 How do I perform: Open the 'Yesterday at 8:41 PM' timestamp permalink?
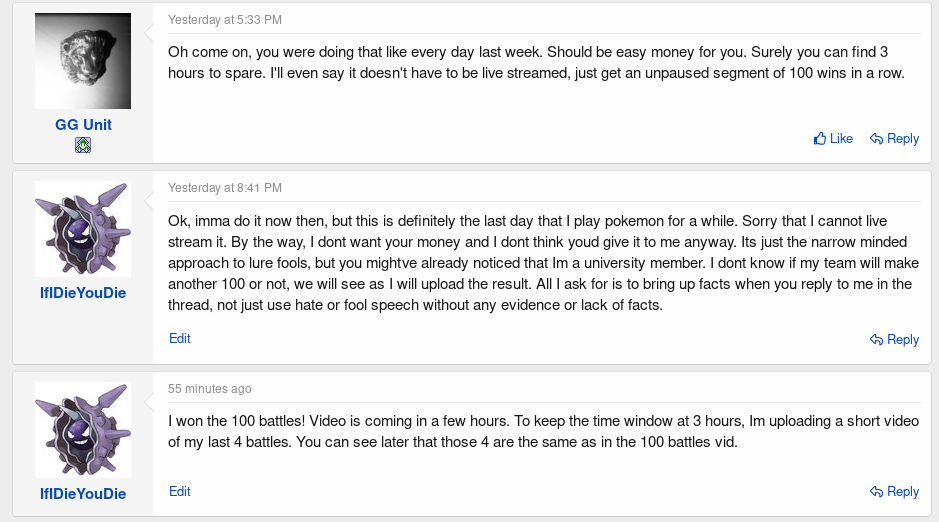coord(225,188)
